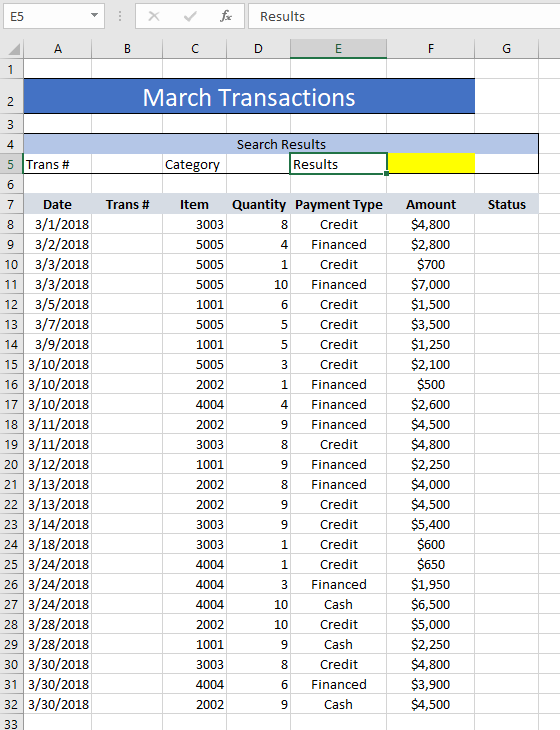
Task: Select date cell 3/1/2018
Action: pos(58,224)
